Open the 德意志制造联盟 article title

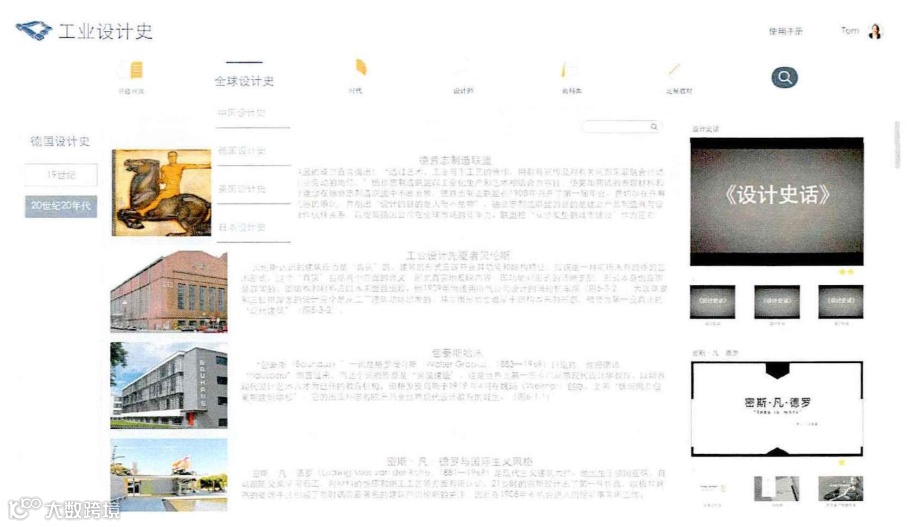(x=455, y=160)
